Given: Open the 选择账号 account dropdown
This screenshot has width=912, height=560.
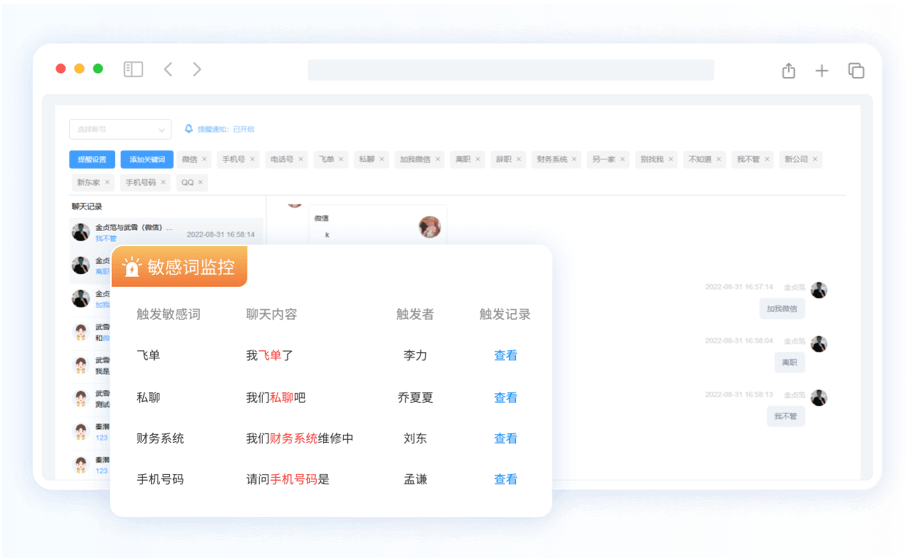Looking at the screenshot, I should tap(120, 129).
